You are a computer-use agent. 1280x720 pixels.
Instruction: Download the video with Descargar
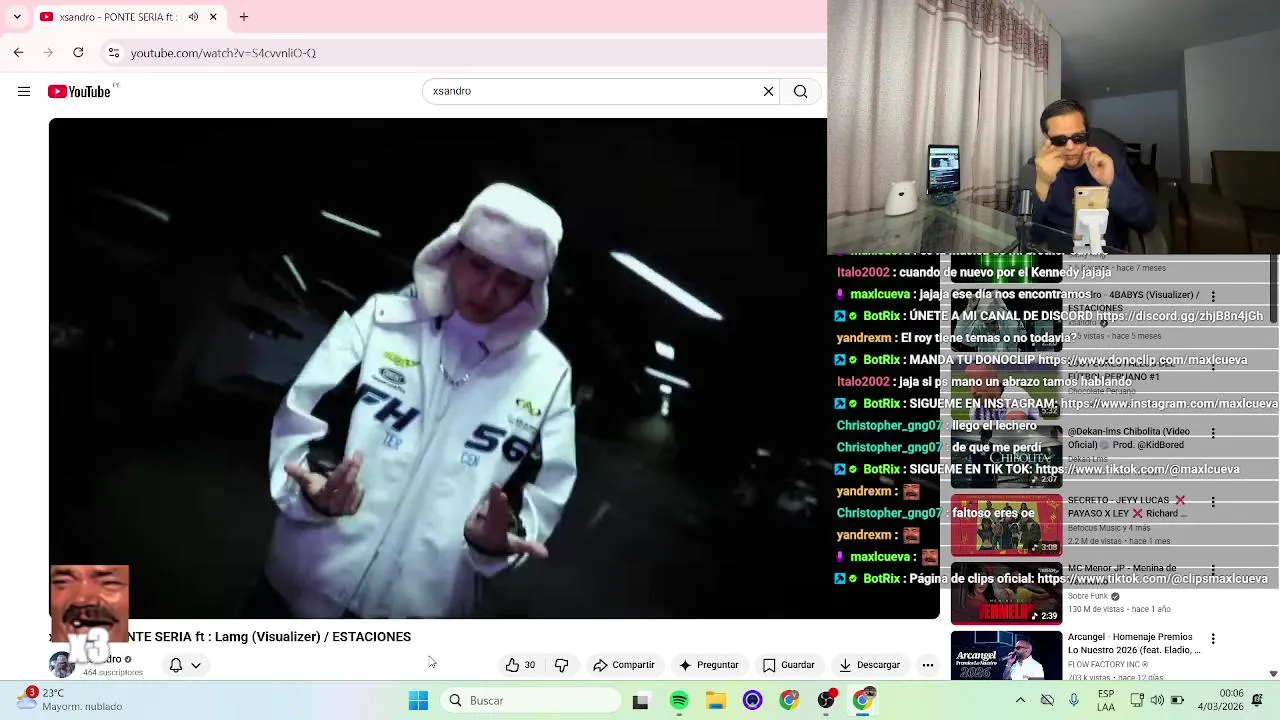(x=869, y=665)
